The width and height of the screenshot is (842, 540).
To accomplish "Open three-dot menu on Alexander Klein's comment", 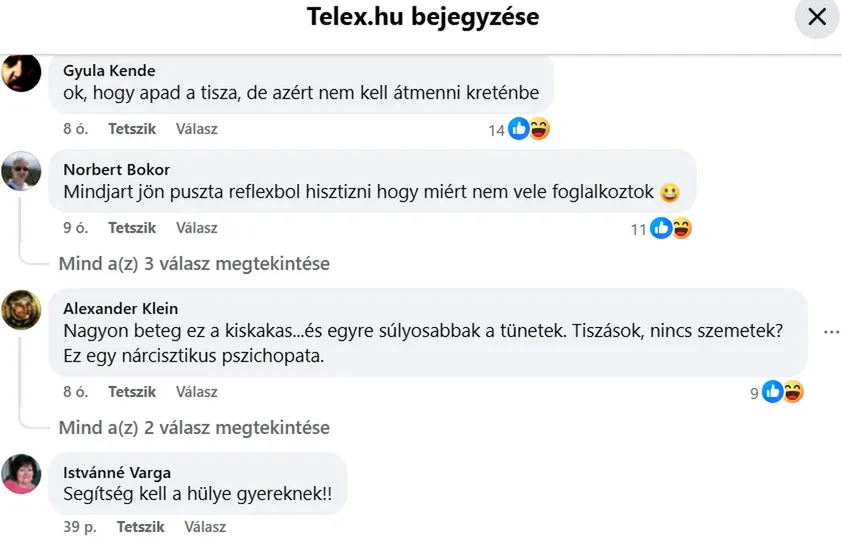I will 831,332.
